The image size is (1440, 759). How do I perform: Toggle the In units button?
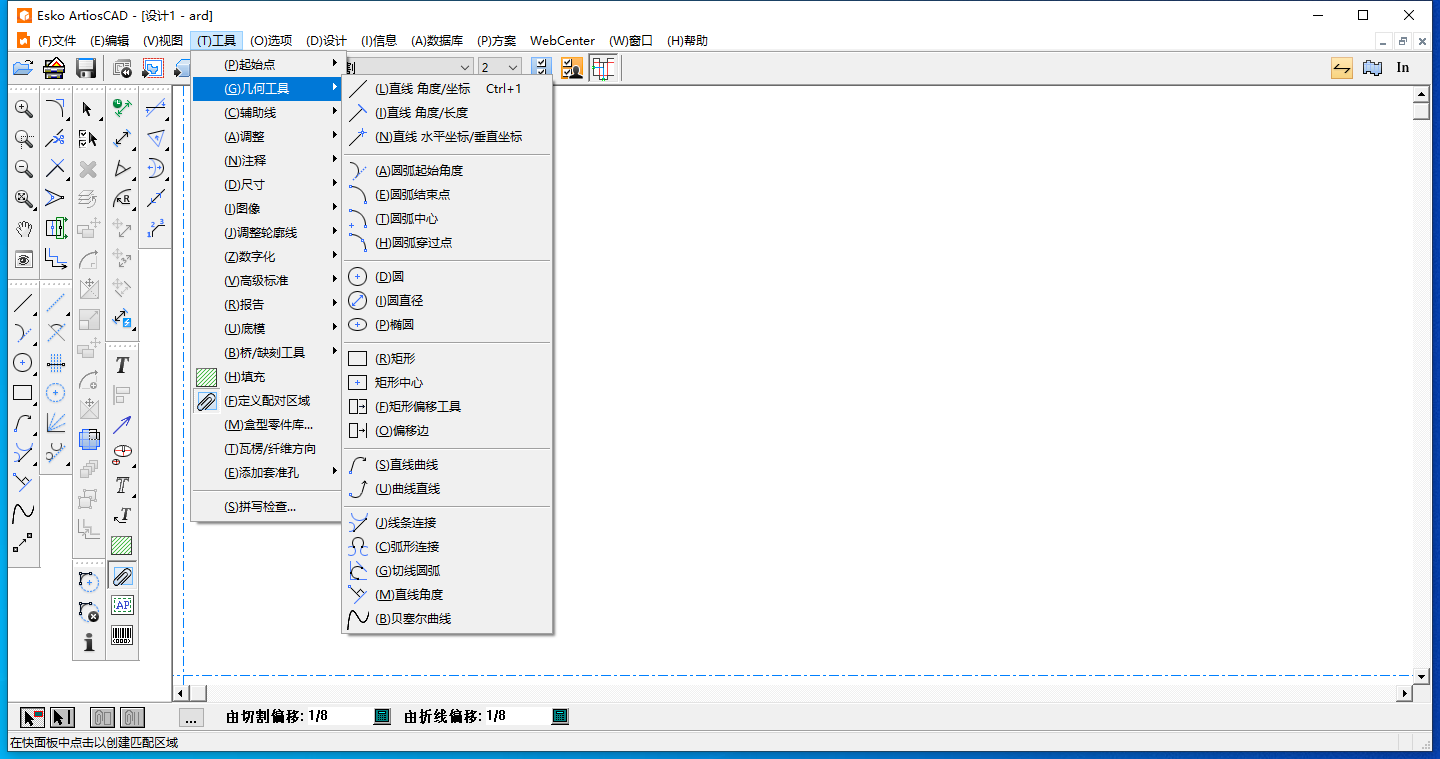[x=1403, y=68]
